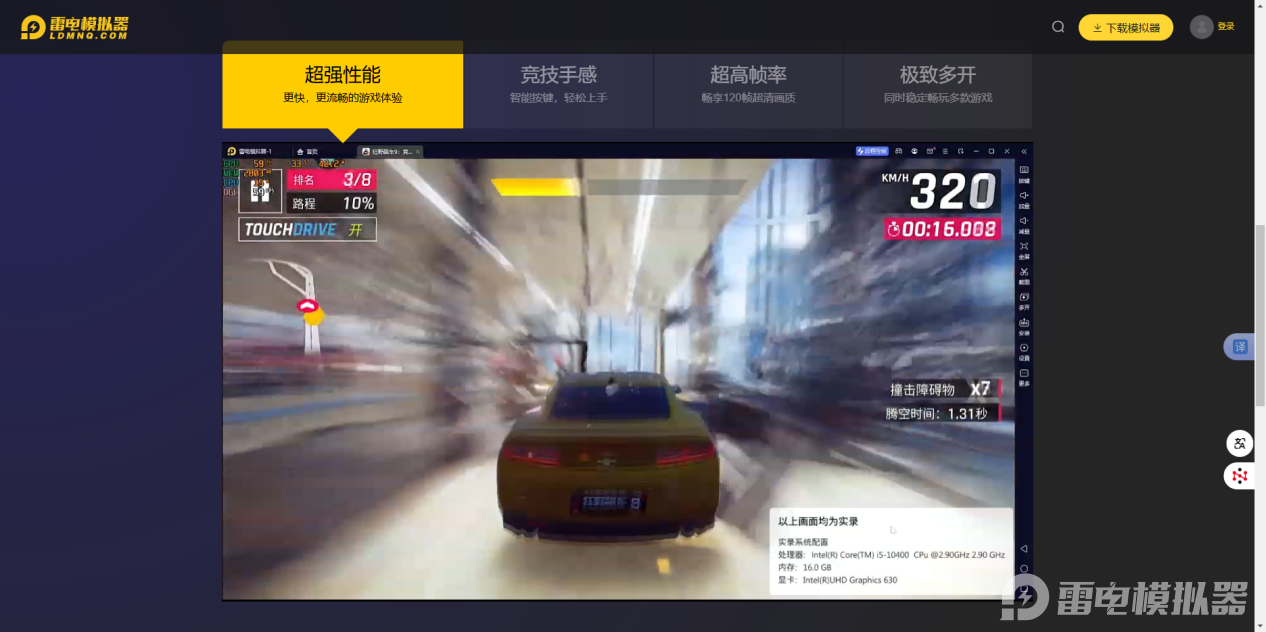Minimize the emulator window
The image size is (1266, 632).
[976, 151]
